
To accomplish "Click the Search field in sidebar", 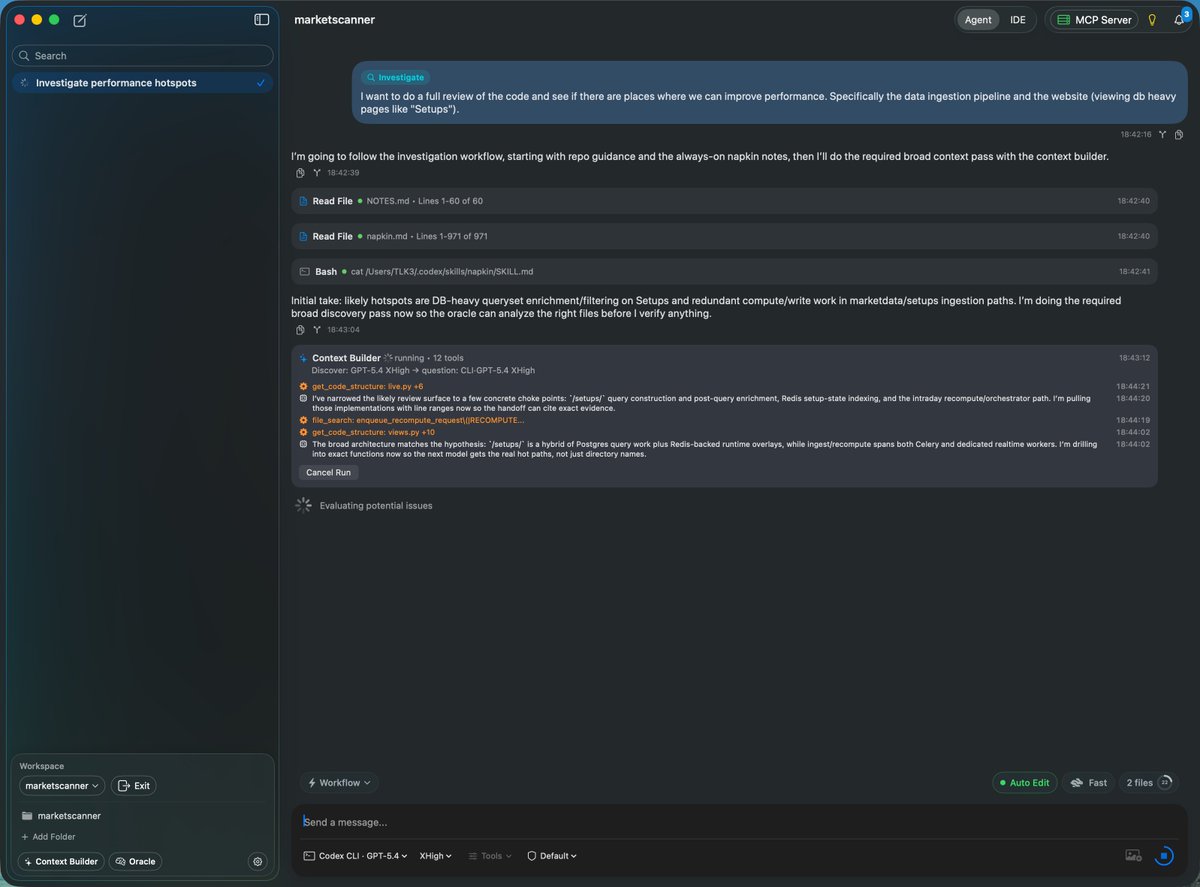I will click(142, 56).
